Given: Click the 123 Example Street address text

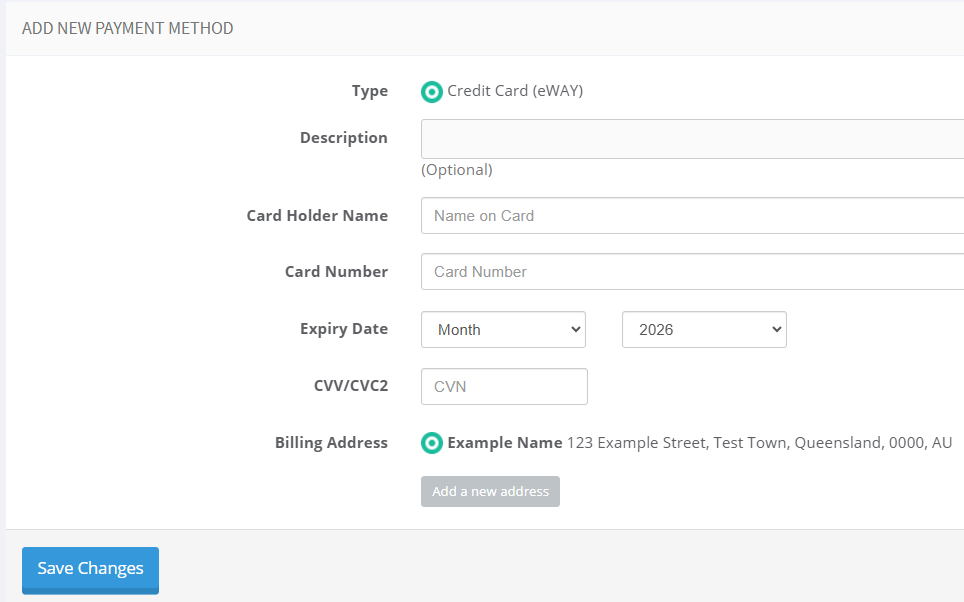Looking at the screenshot, I should 759,443.
